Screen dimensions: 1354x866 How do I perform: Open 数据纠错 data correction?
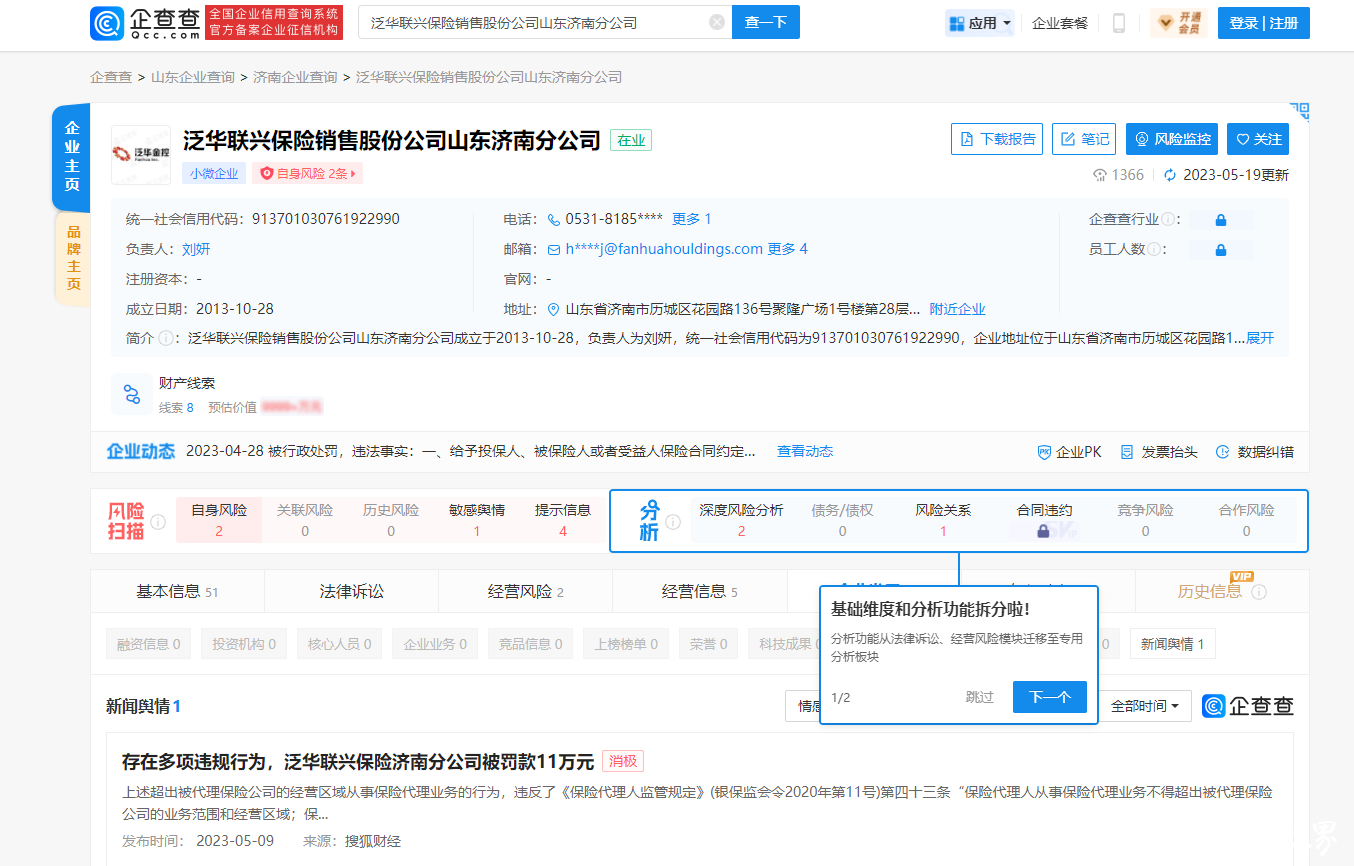(x=1255, y=452)
